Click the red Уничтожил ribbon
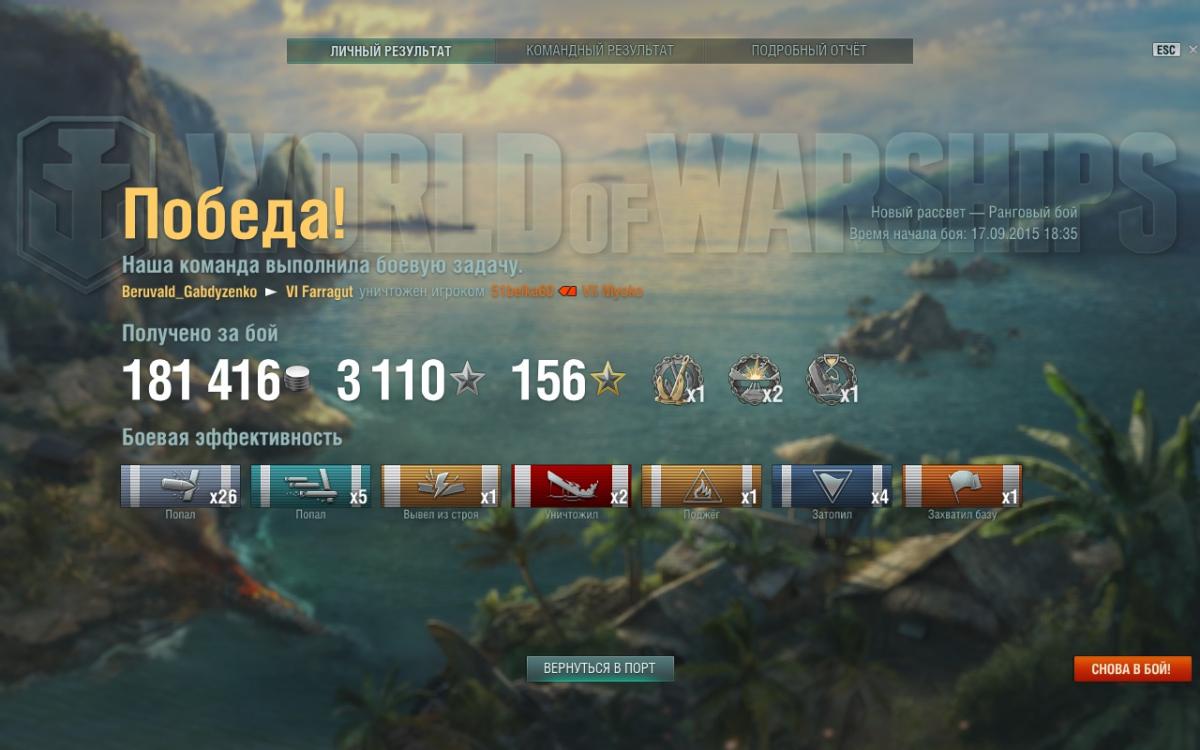This screenshot has width=1200, height=750. point(571,486)
